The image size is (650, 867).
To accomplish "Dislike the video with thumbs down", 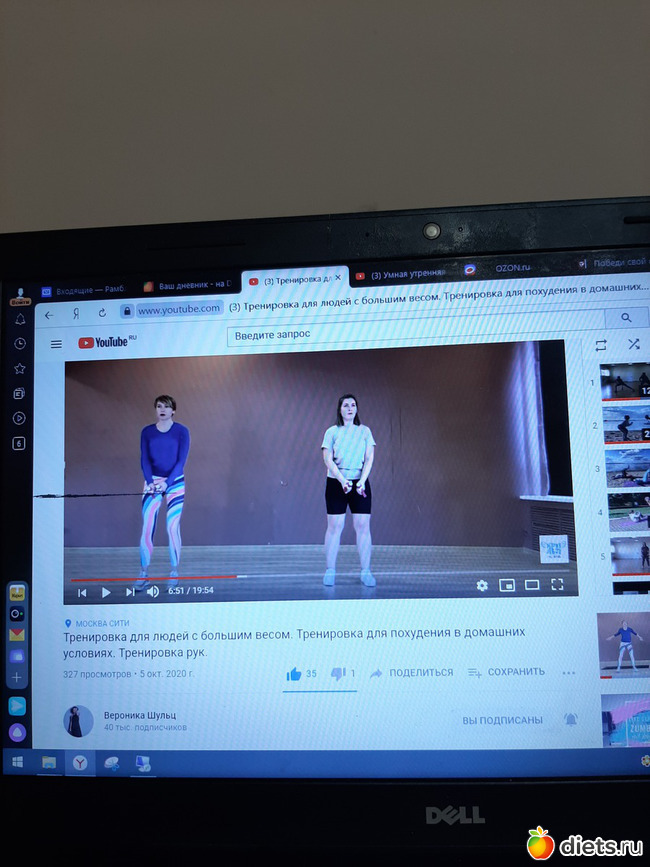I will click(338, 674).
